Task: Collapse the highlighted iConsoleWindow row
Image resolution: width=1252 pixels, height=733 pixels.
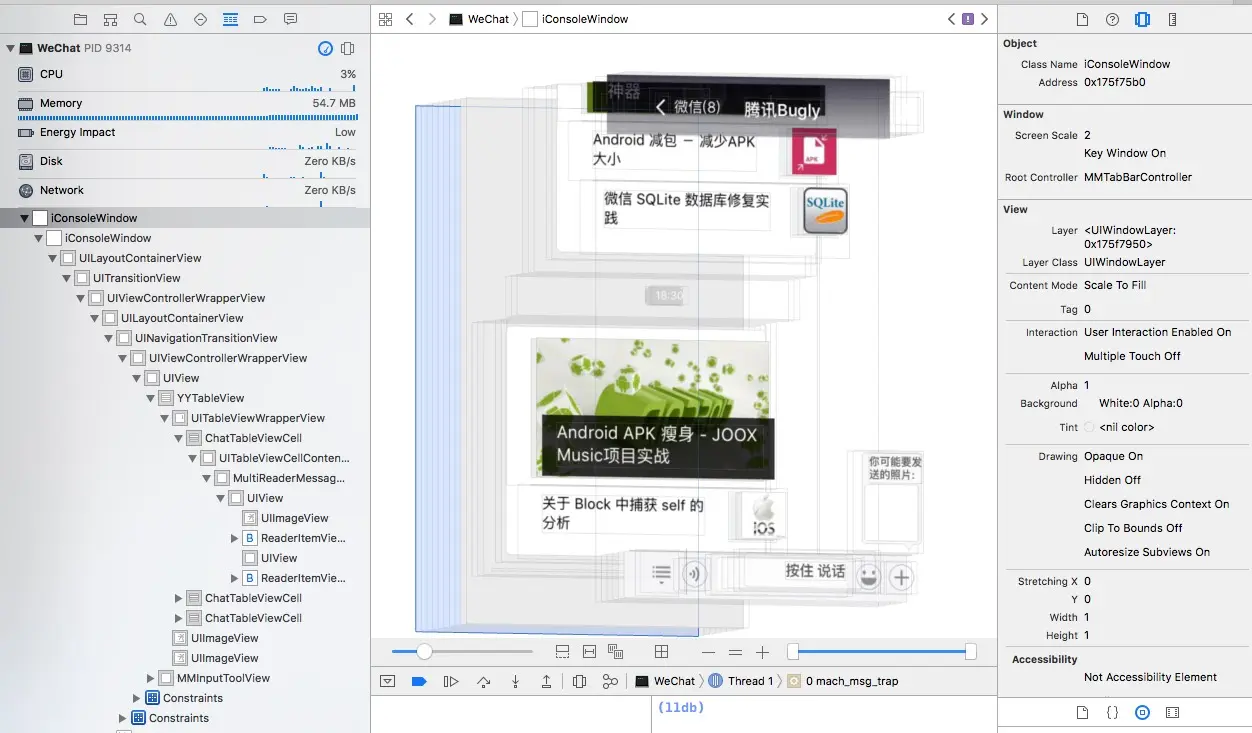Action: pyautogui.click(x=25, y=218)
